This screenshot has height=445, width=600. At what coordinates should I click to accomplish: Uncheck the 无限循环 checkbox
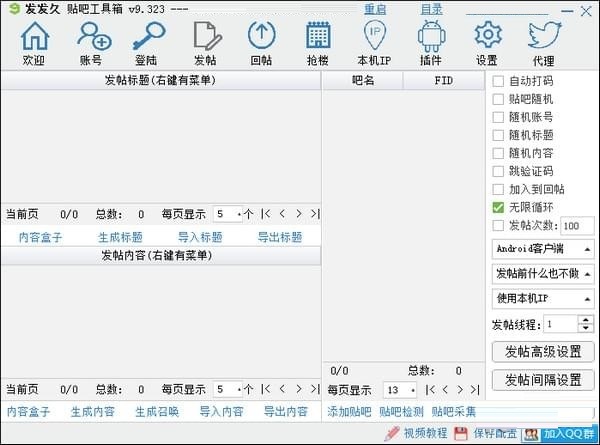[498, 207]
